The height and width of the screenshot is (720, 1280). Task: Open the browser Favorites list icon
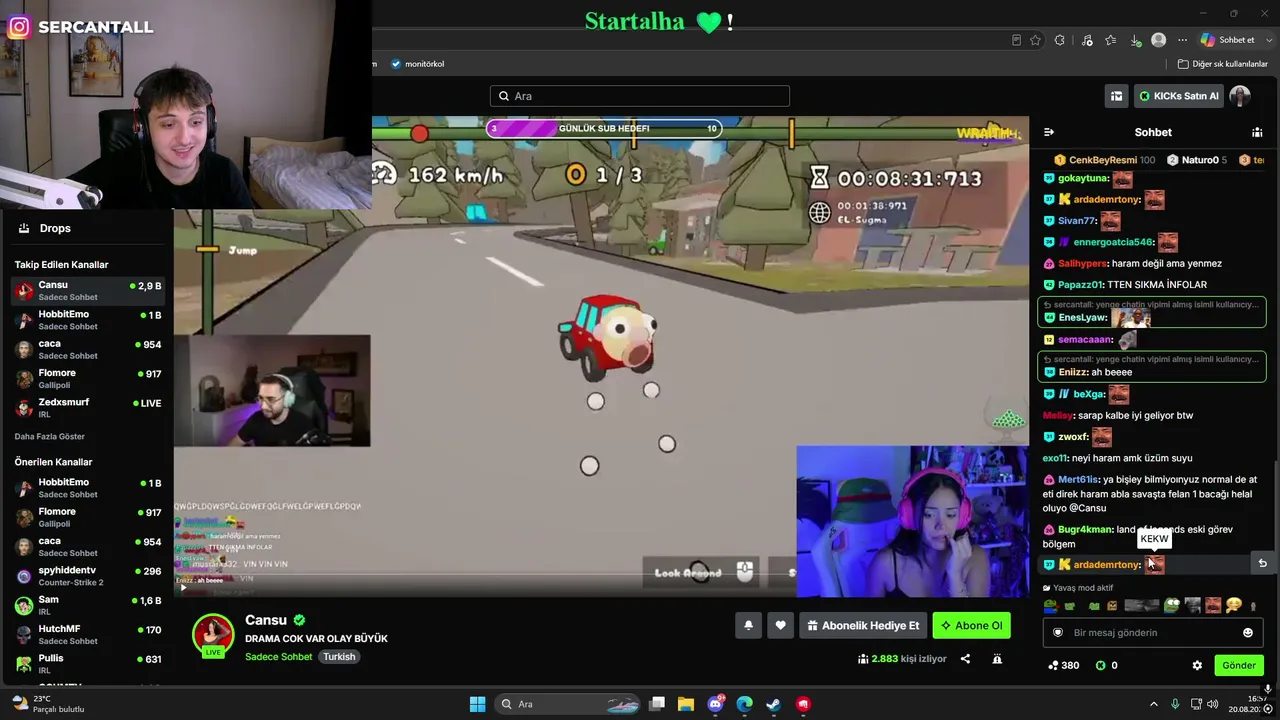click(1110, 40)
